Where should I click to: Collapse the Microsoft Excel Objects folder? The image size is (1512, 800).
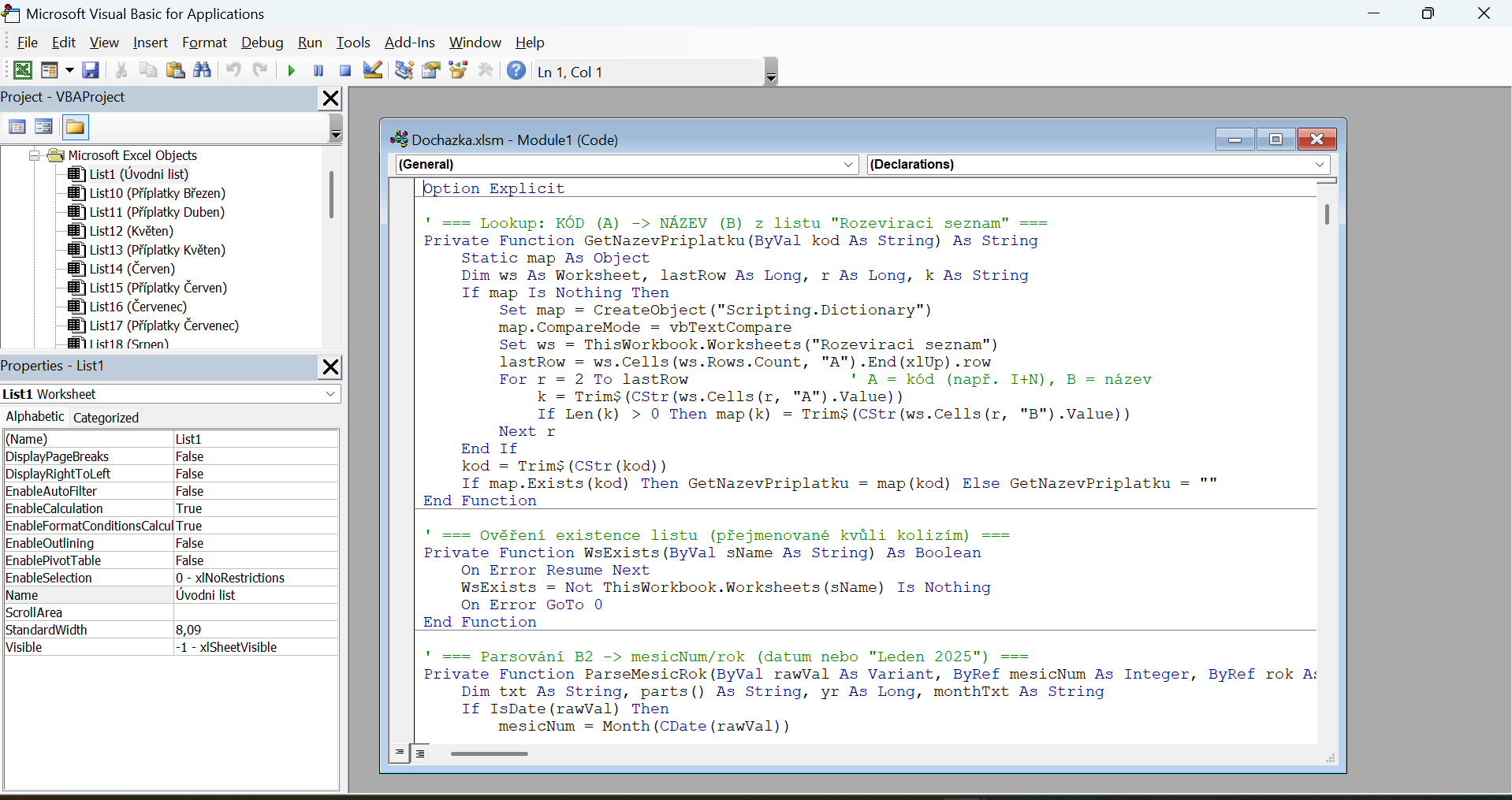click(x=35, y=155)
